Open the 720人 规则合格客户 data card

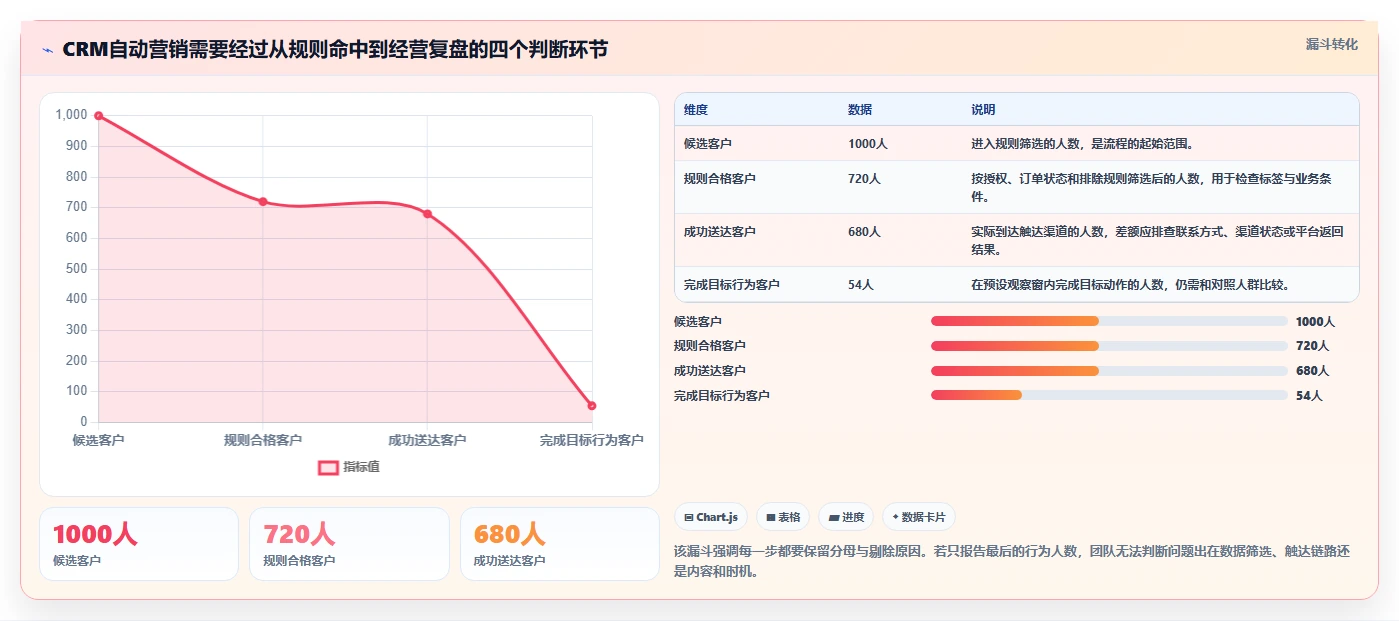click(x=349, y=544)
